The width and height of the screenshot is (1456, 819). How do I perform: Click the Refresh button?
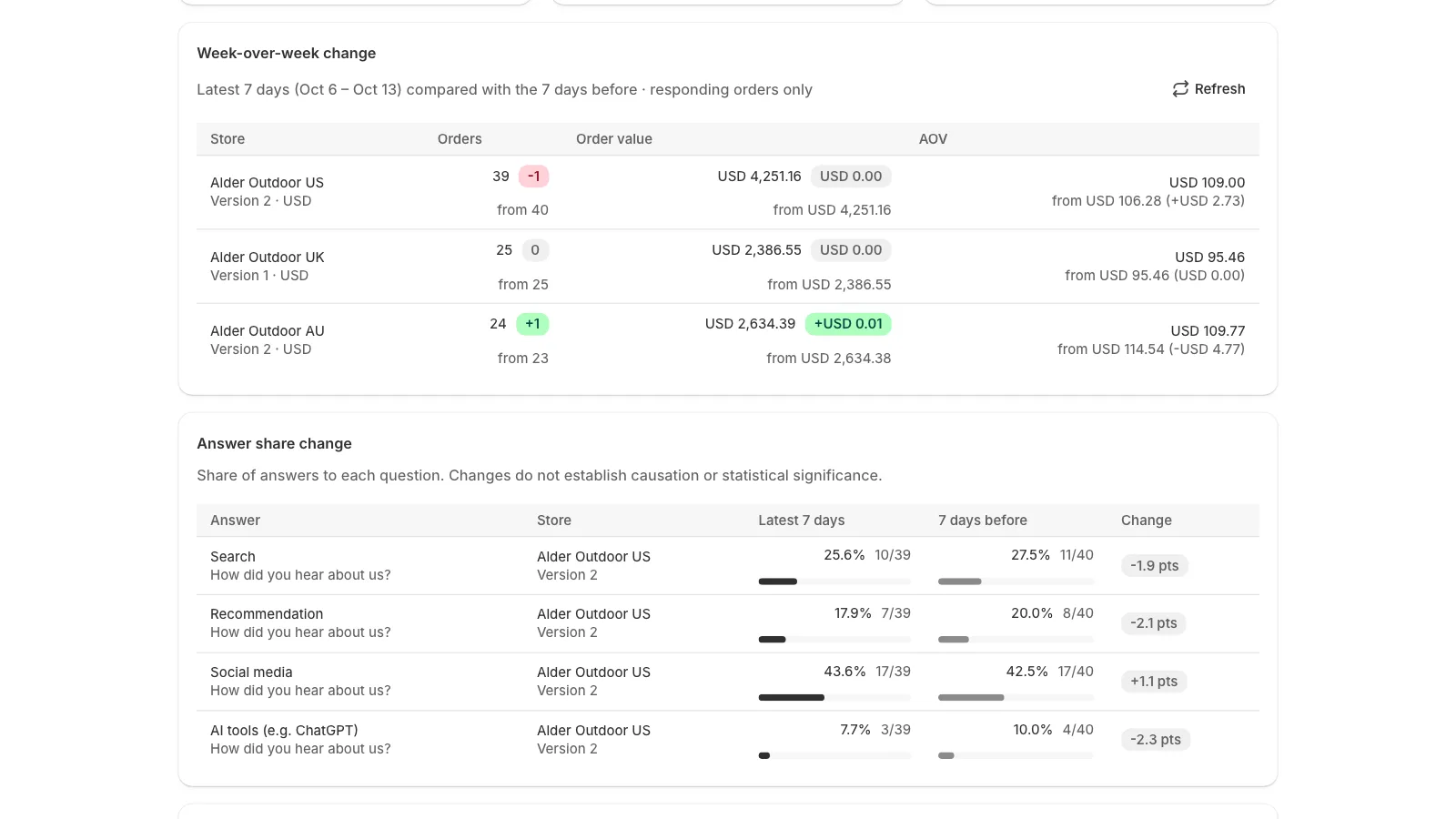tap(1208, 89)
